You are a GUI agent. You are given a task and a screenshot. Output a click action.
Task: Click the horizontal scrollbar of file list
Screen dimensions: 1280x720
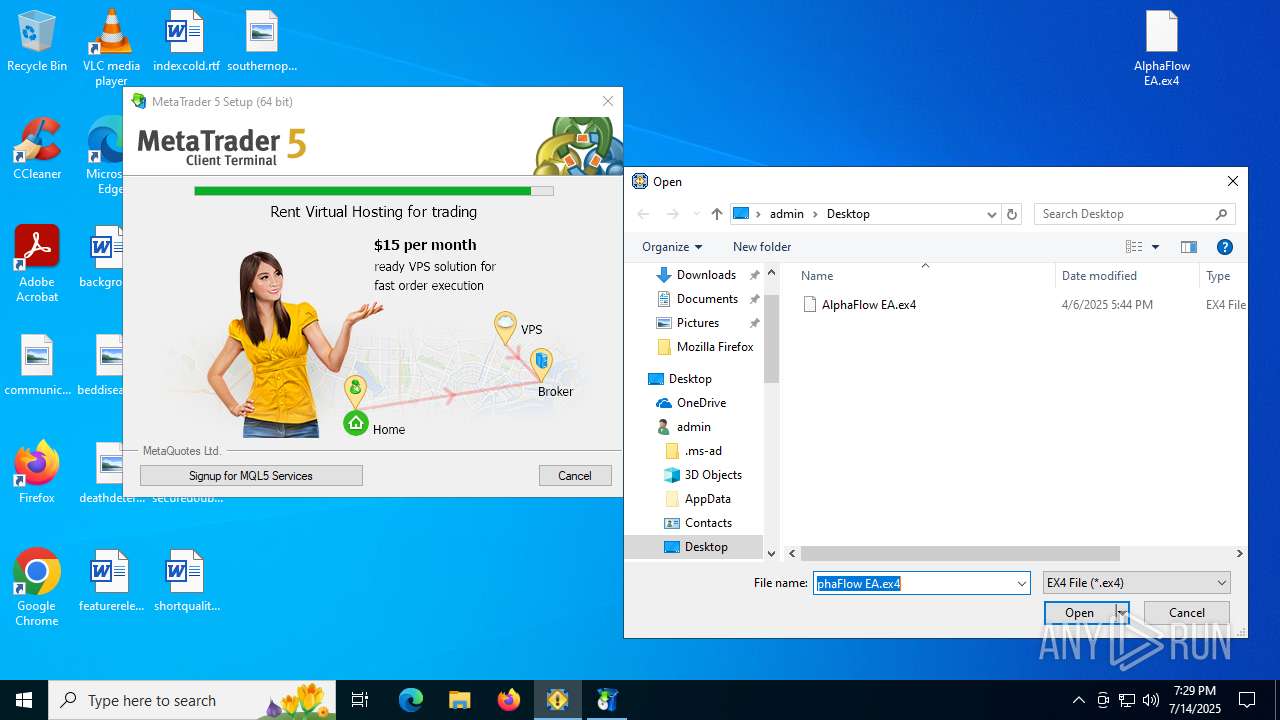click(x=960, y=553)
